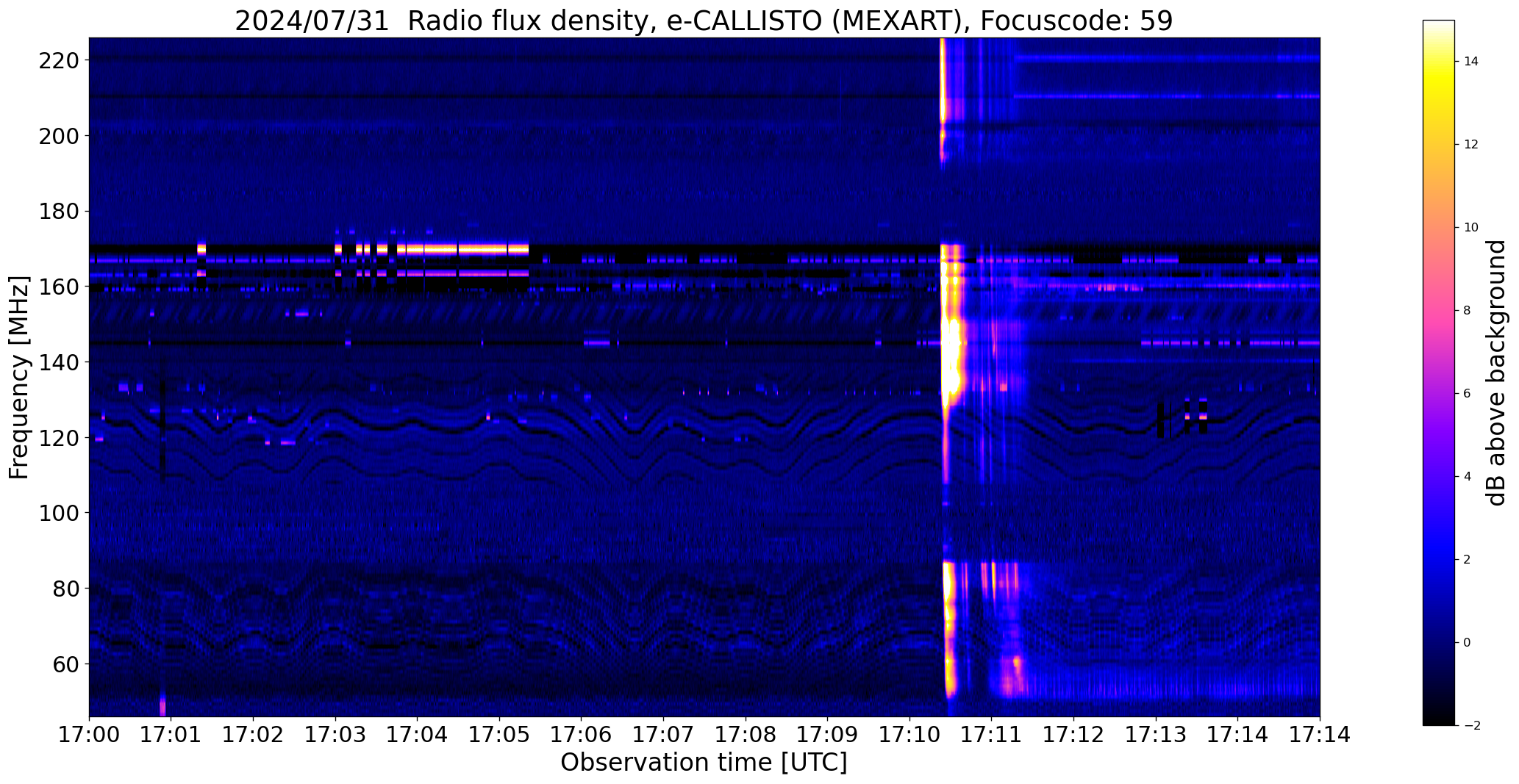This screenshot has width=1519, height=784.
Task: Click the 120 frequency tick label
Action: coord(58,438)
